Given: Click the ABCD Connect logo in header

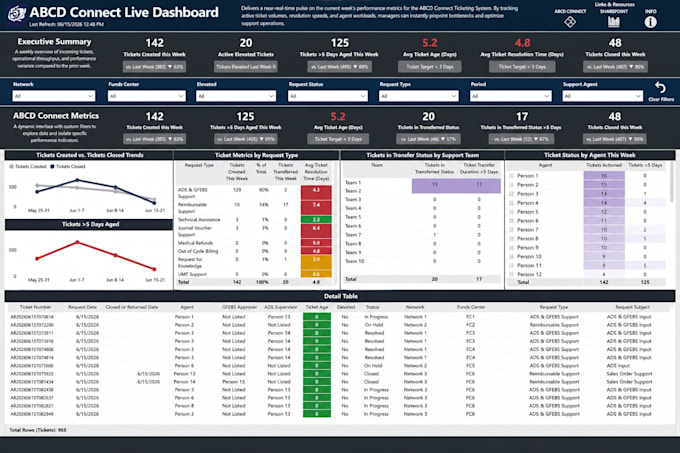Looking at the screenshot, I should [16, 14].
